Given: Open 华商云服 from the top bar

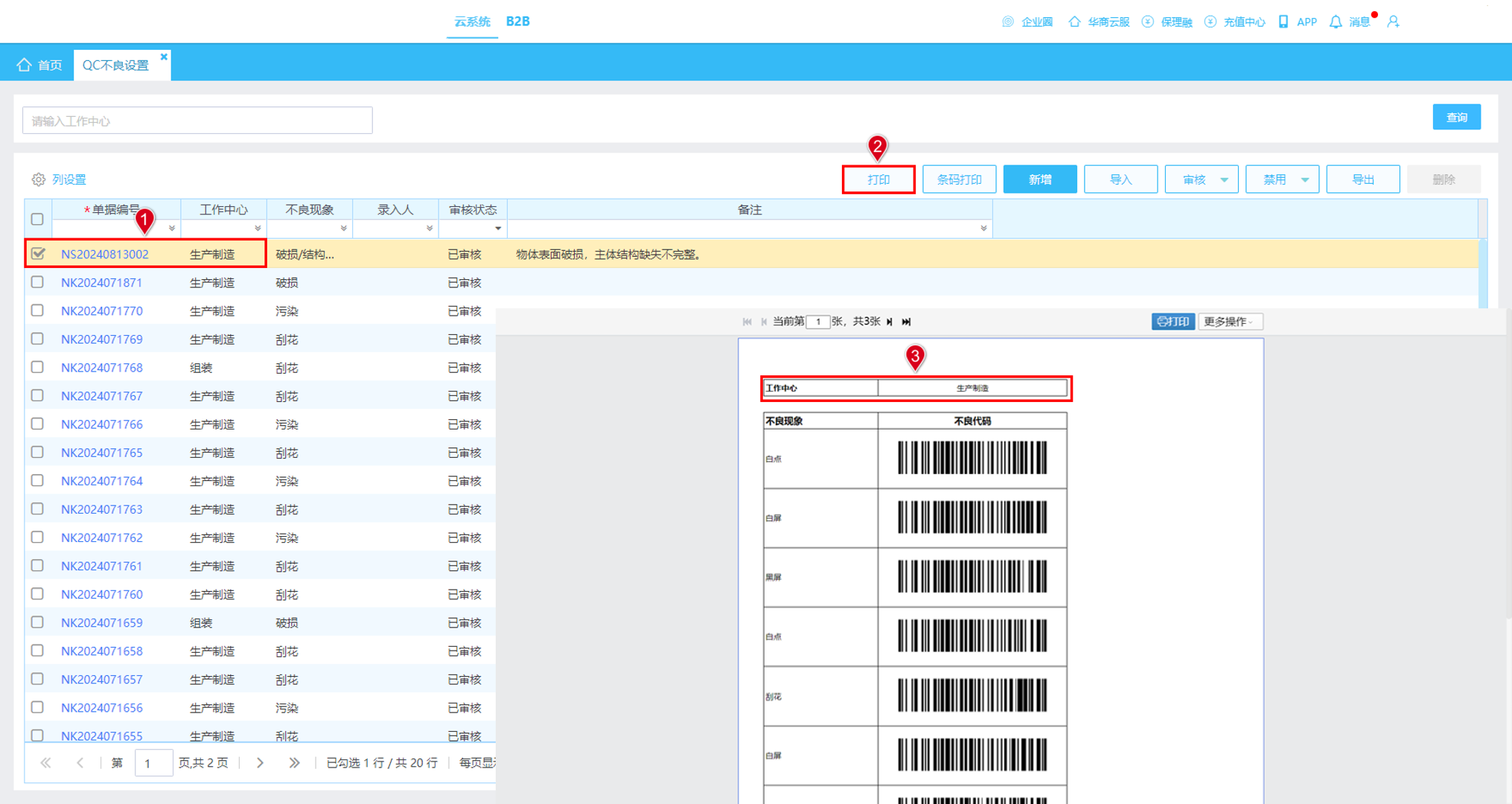Looking at the screenshot, I should tap(1100, 22).
